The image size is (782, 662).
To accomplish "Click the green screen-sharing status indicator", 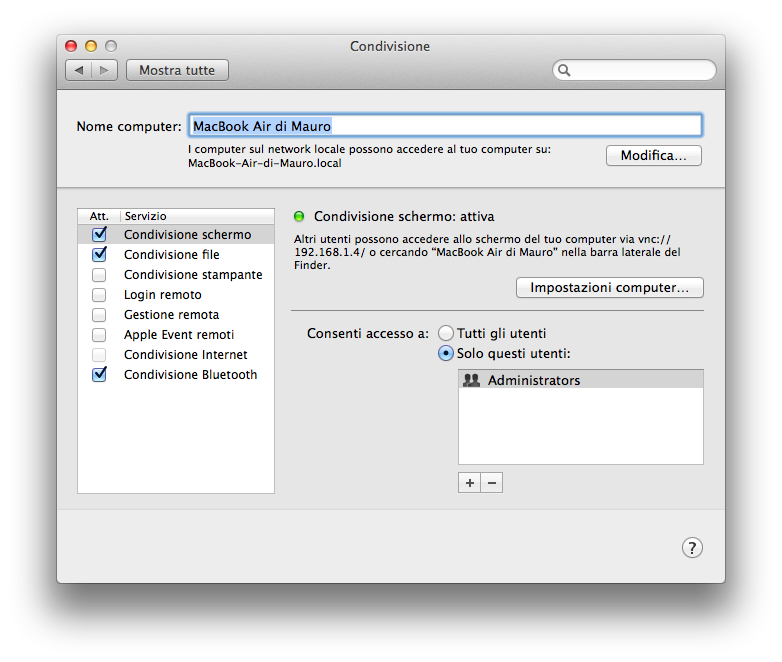I will (x=299, y=217).
